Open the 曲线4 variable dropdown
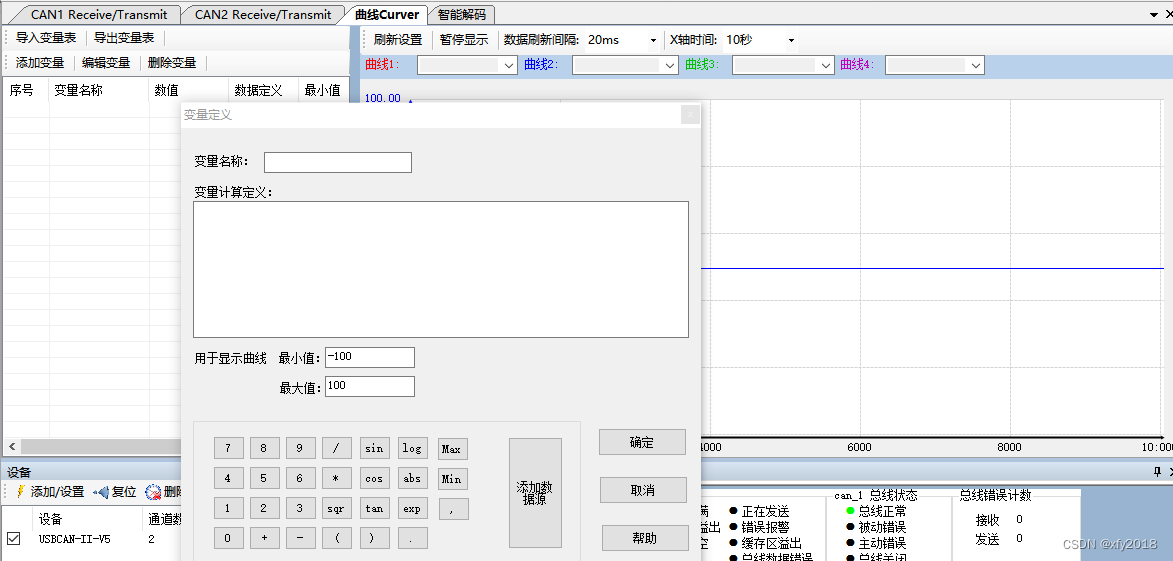Viewport: 1173px width, 561px height. click(934, 65)
